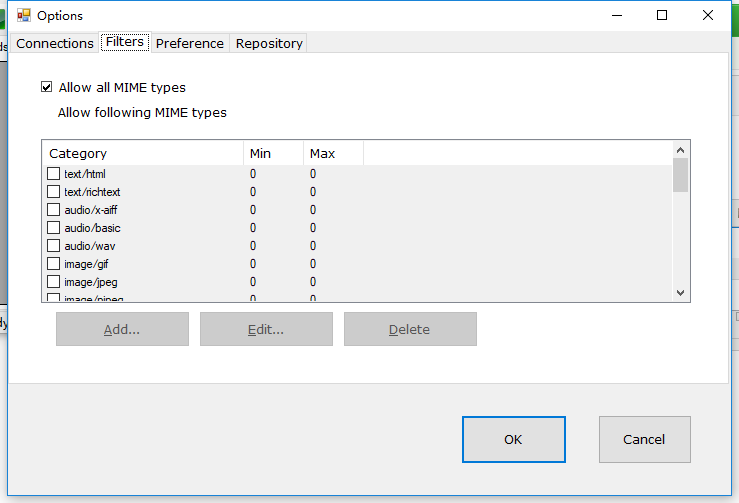Select the text/html row label
Viewport: 739px width, 503px height.
click(85, 174)
